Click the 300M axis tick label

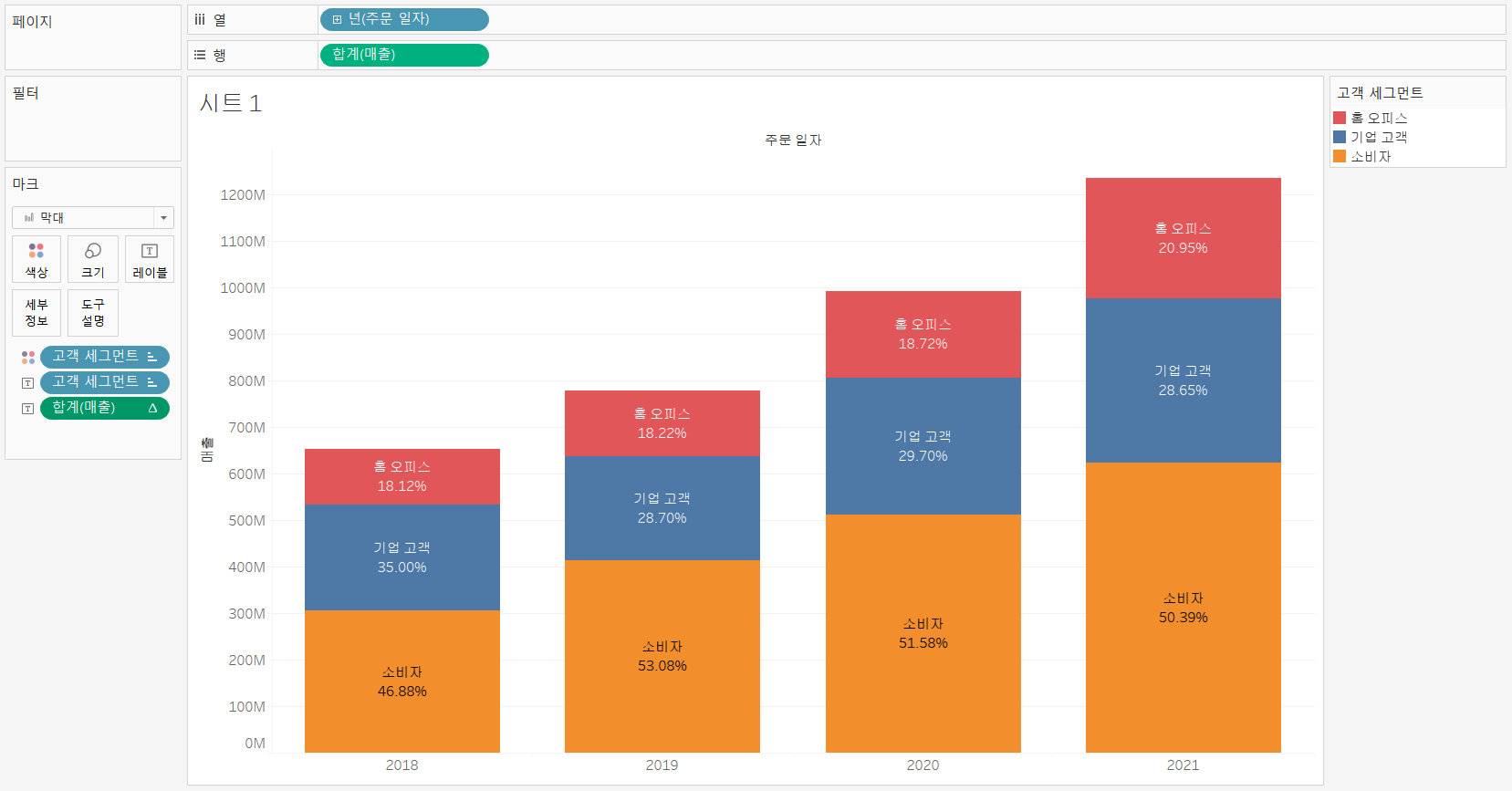click(246, 614)
